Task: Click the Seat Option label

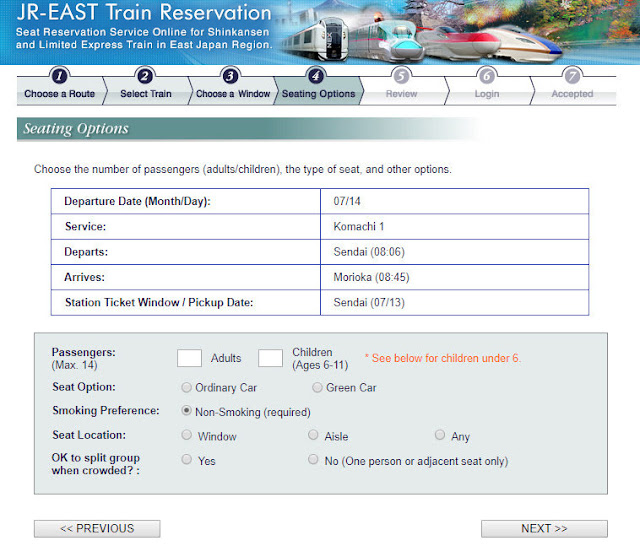Action: click(x=84, y=387)
